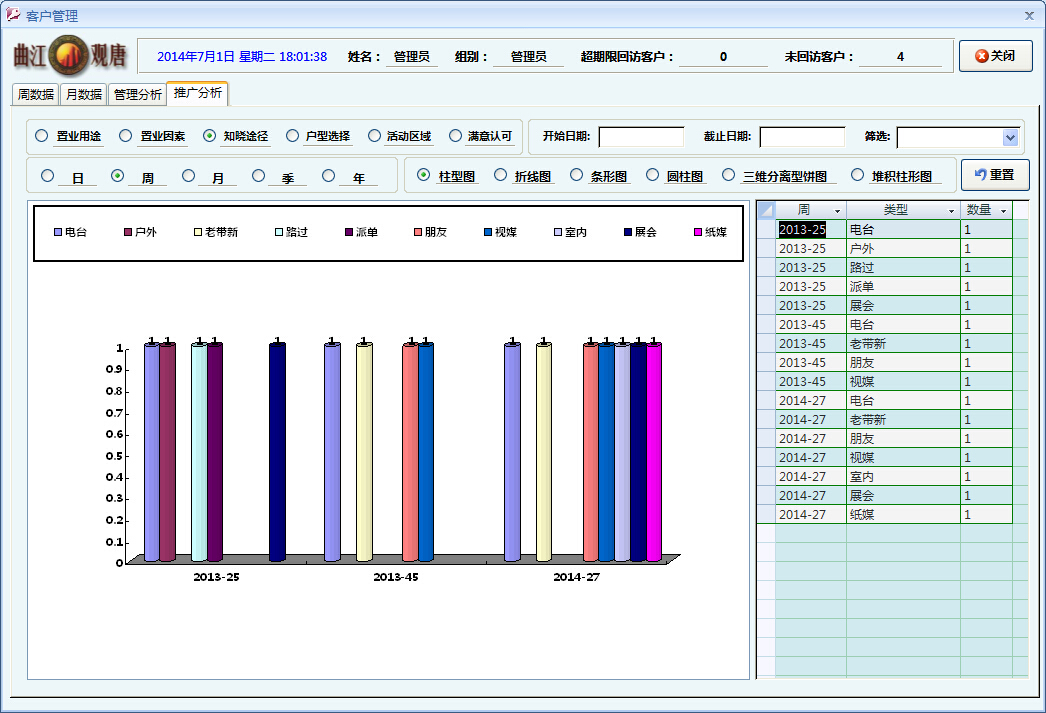Click the 室内 type cell in the table
The height and width of the screenshot is (713, 1046).
coord(903,477)
